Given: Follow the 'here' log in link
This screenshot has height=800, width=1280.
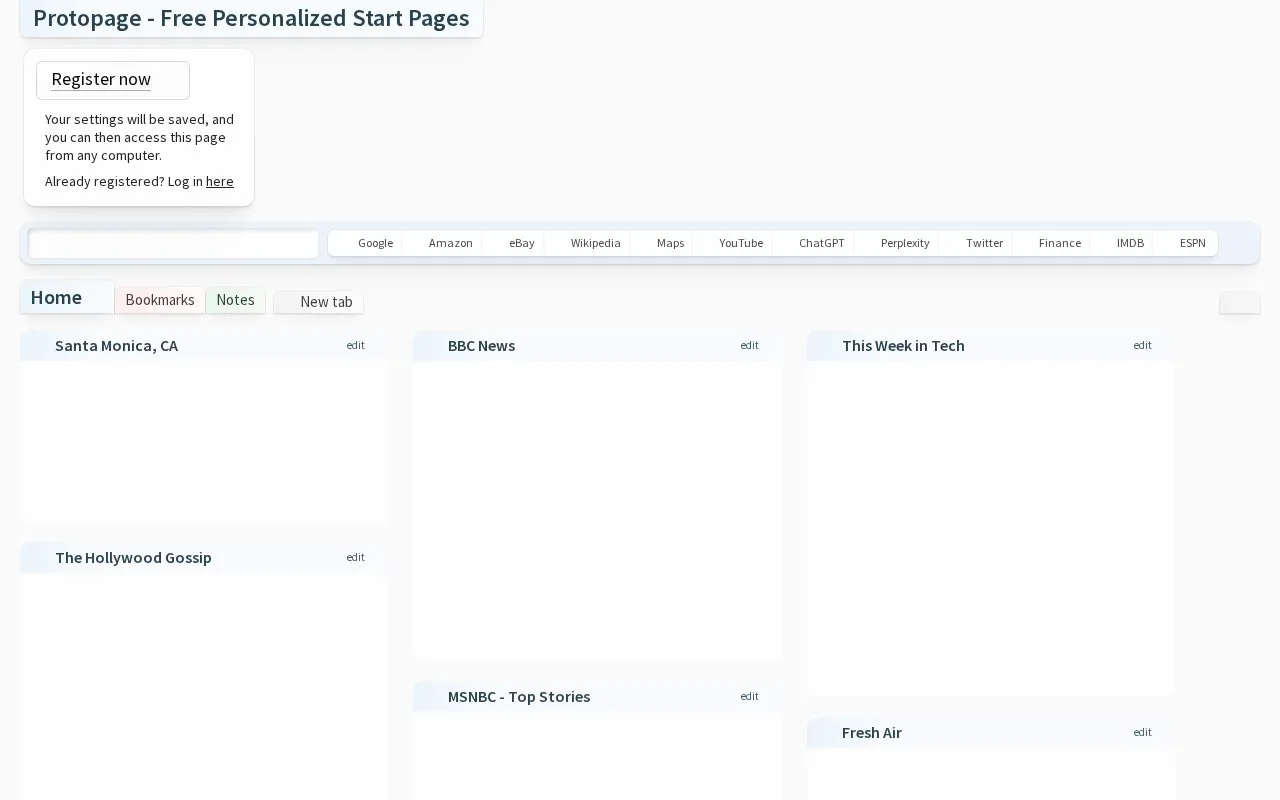Looking at the screenshot, I should pos(220,181).
